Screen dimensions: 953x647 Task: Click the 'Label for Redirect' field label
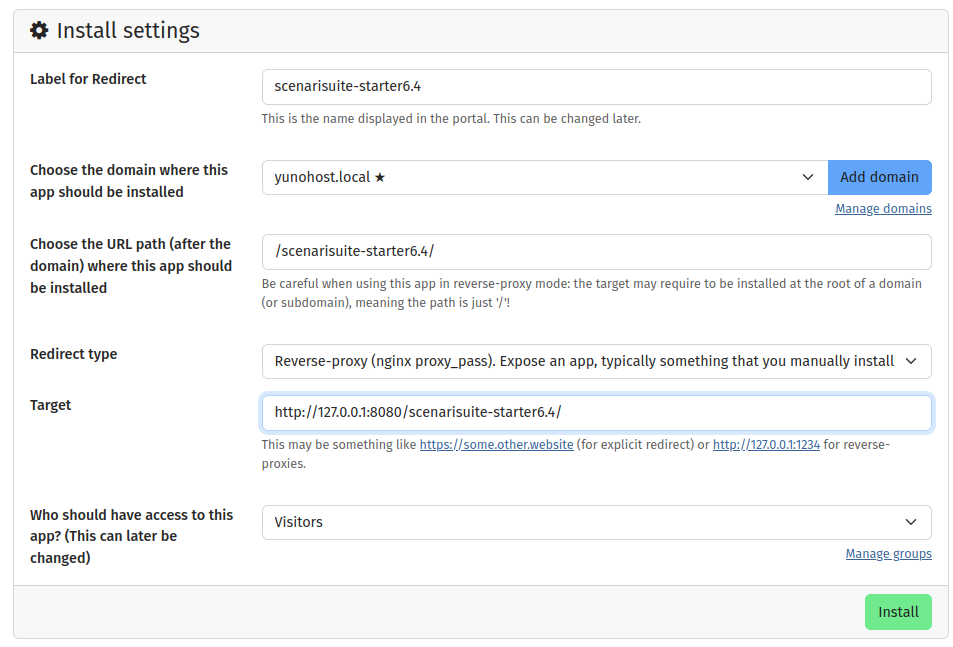click(x=88, y=79)
